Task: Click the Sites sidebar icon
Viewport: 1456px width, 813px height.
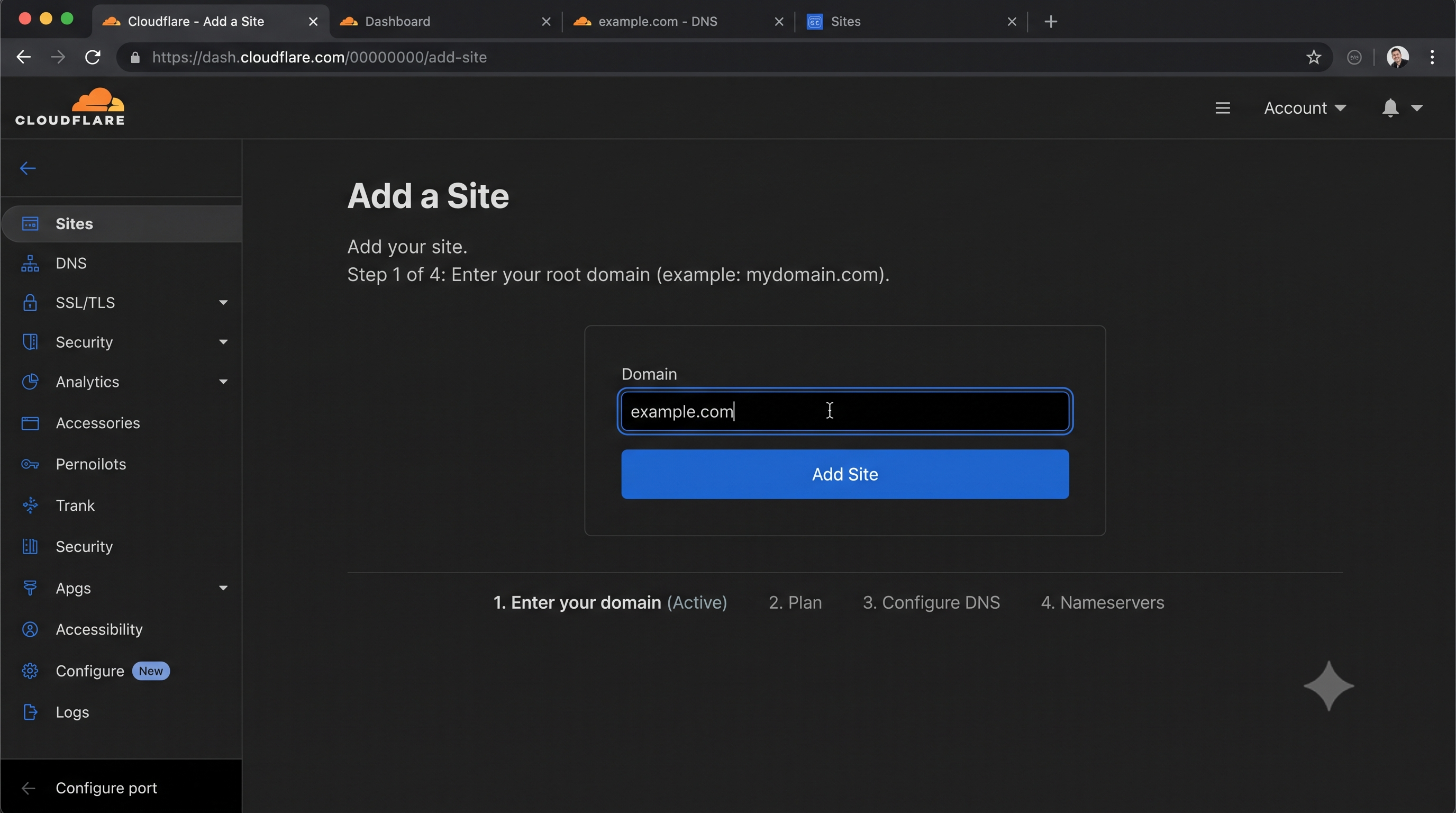Action: click(30, 224)
